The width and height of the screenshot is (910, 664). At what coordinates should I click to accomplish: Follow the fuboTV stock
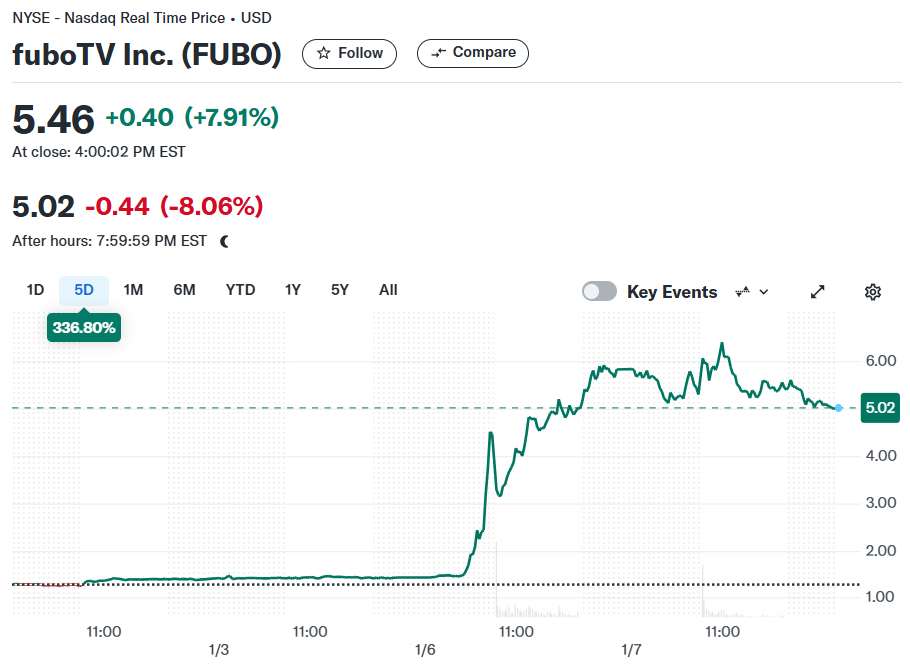(x=349, y=53)
